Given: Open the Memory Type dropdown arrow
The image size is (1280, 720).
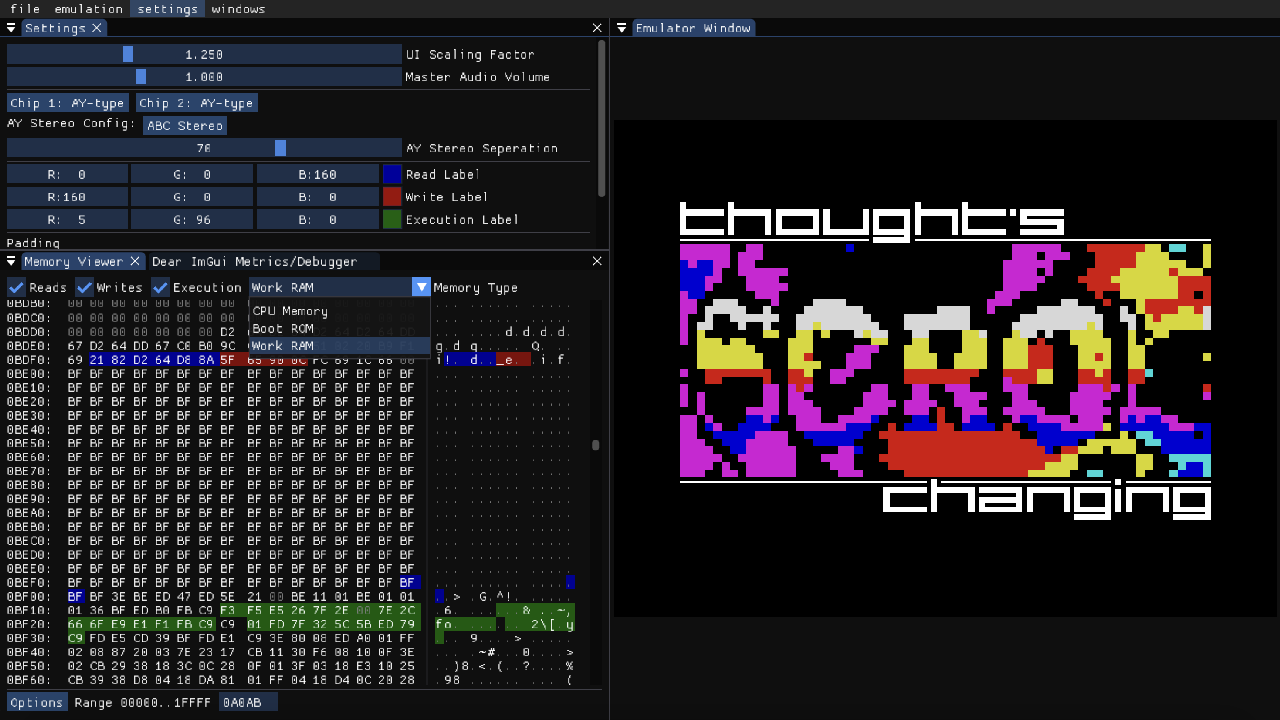Looking at the screenshot, I should click(420, 287).
